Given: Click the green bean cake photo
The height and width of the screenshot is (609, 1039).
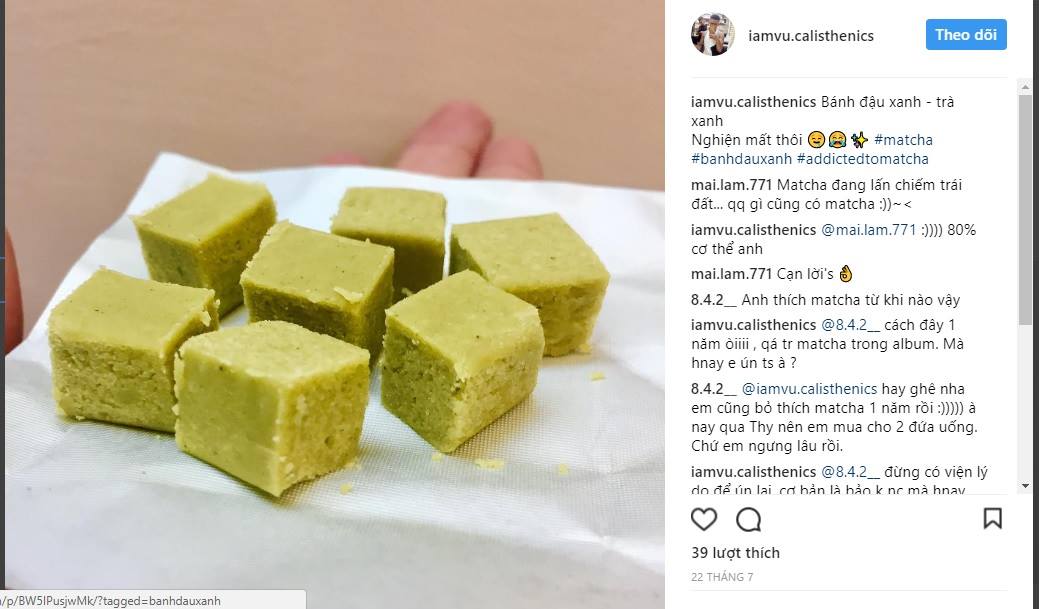Looking at the screenshot, I should click(335, 302).
